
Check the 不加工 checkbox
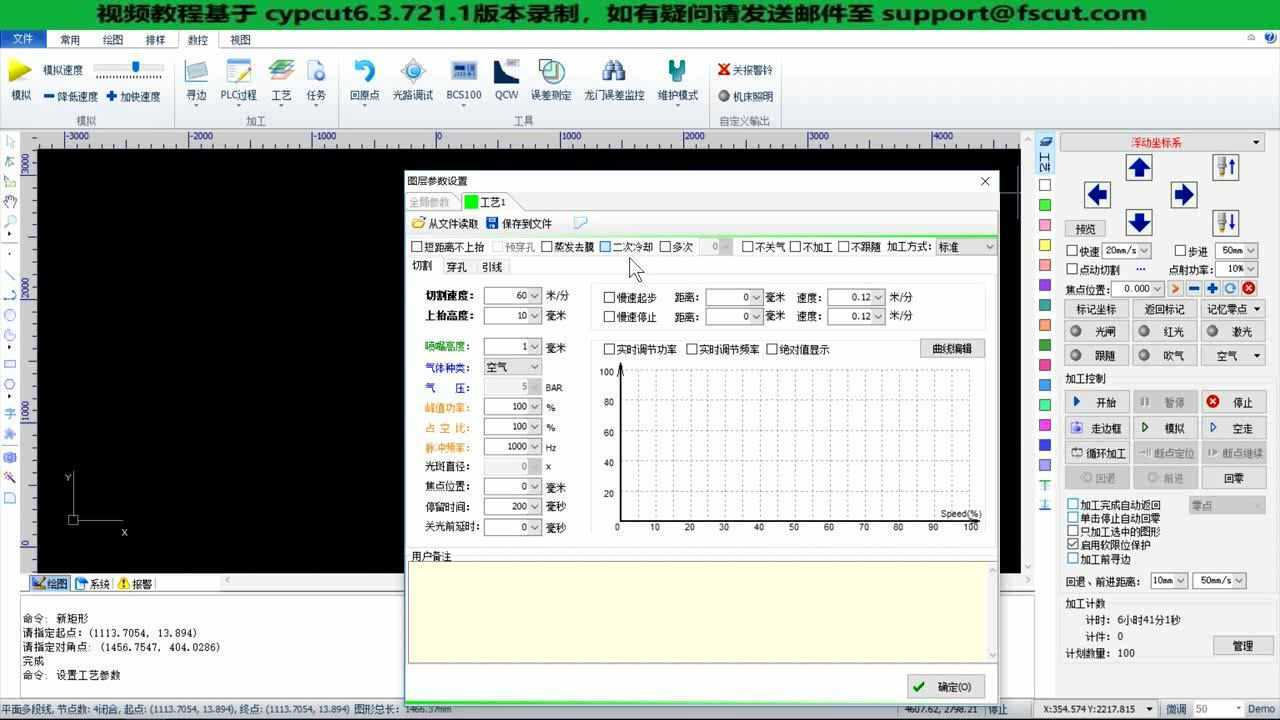point(793,246)
